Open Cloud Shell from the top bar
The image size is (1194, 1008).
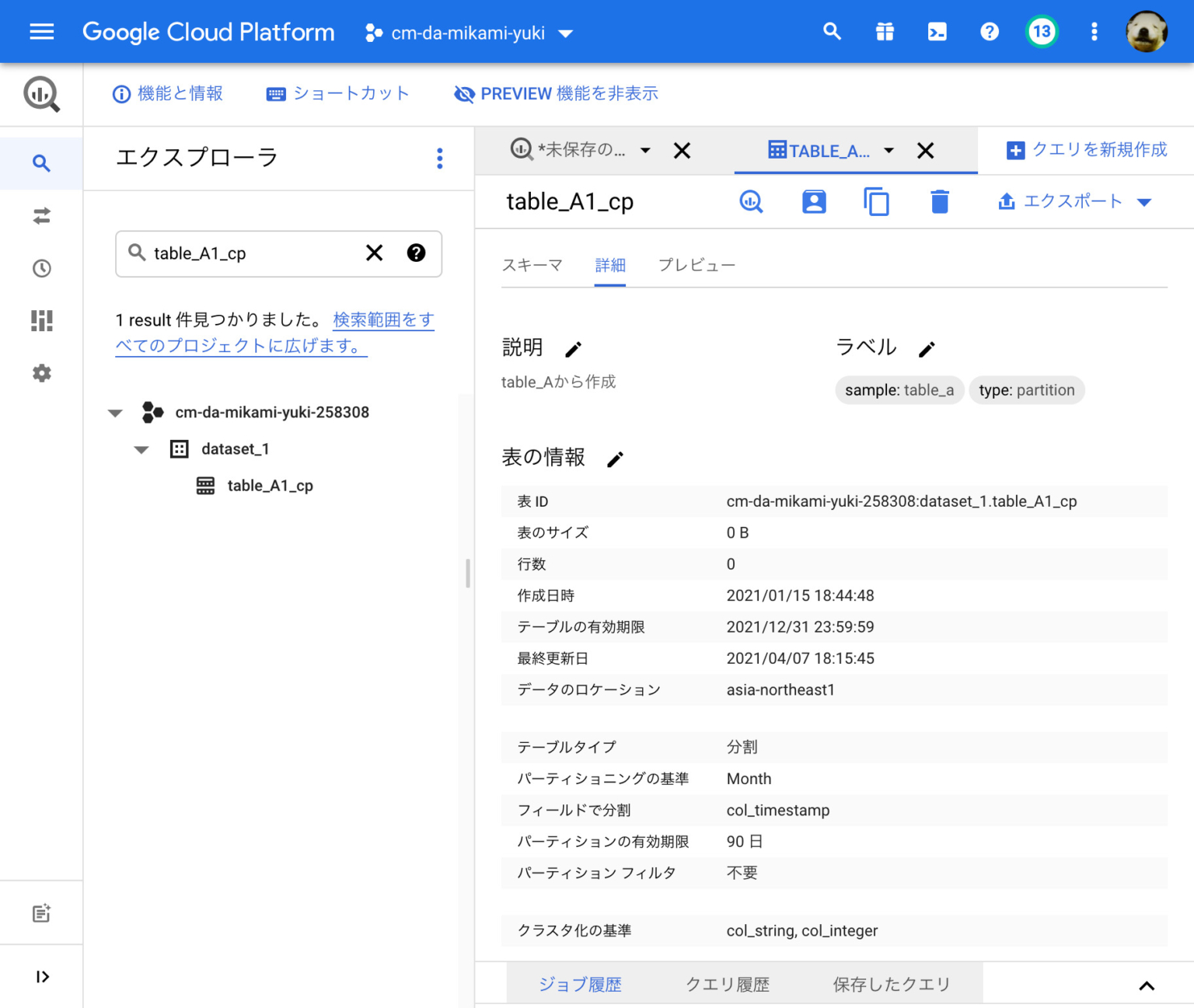point(937,32)
